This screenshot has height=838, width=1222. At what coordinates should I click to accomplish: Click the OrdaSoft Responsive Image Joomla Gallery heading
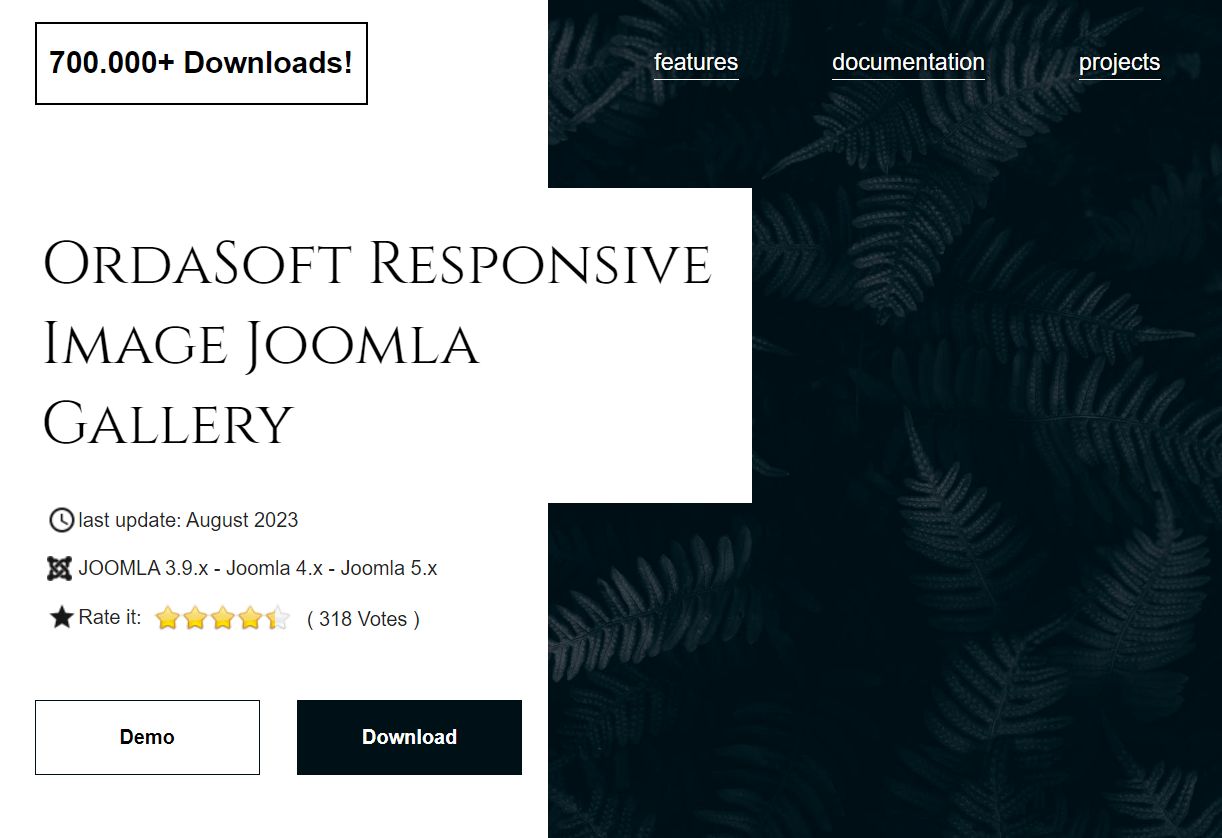coord(377,344)
